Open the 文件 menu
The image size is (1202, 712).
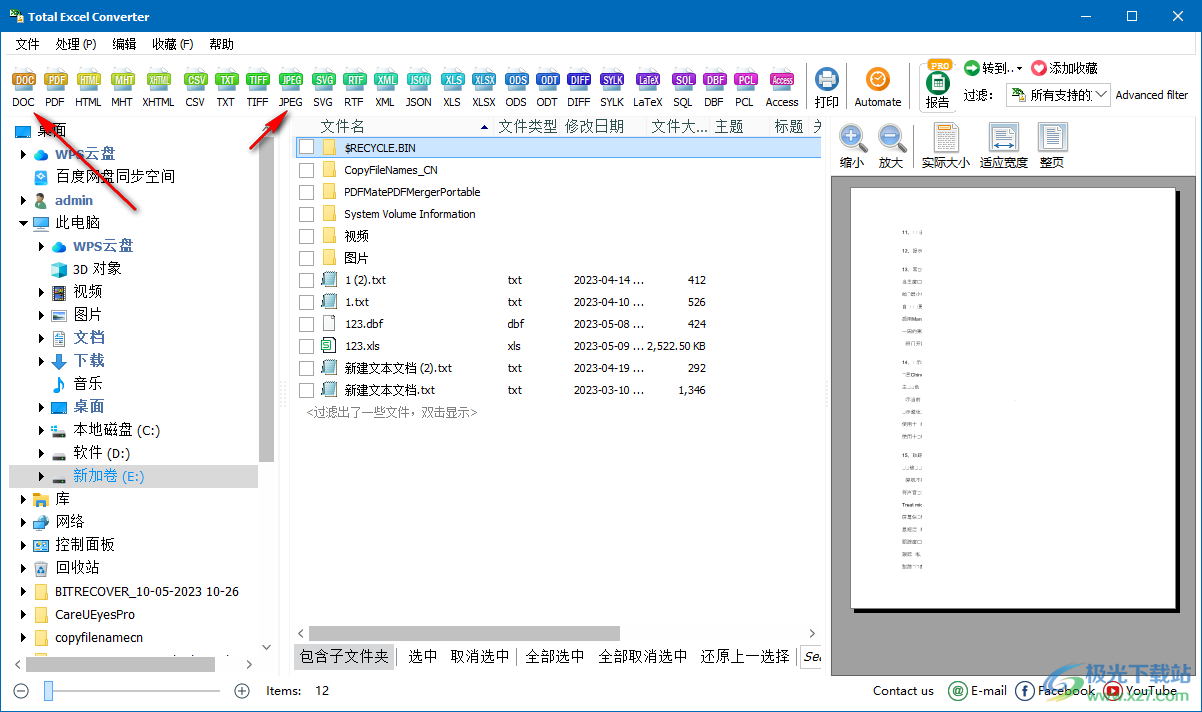(27, 44)
